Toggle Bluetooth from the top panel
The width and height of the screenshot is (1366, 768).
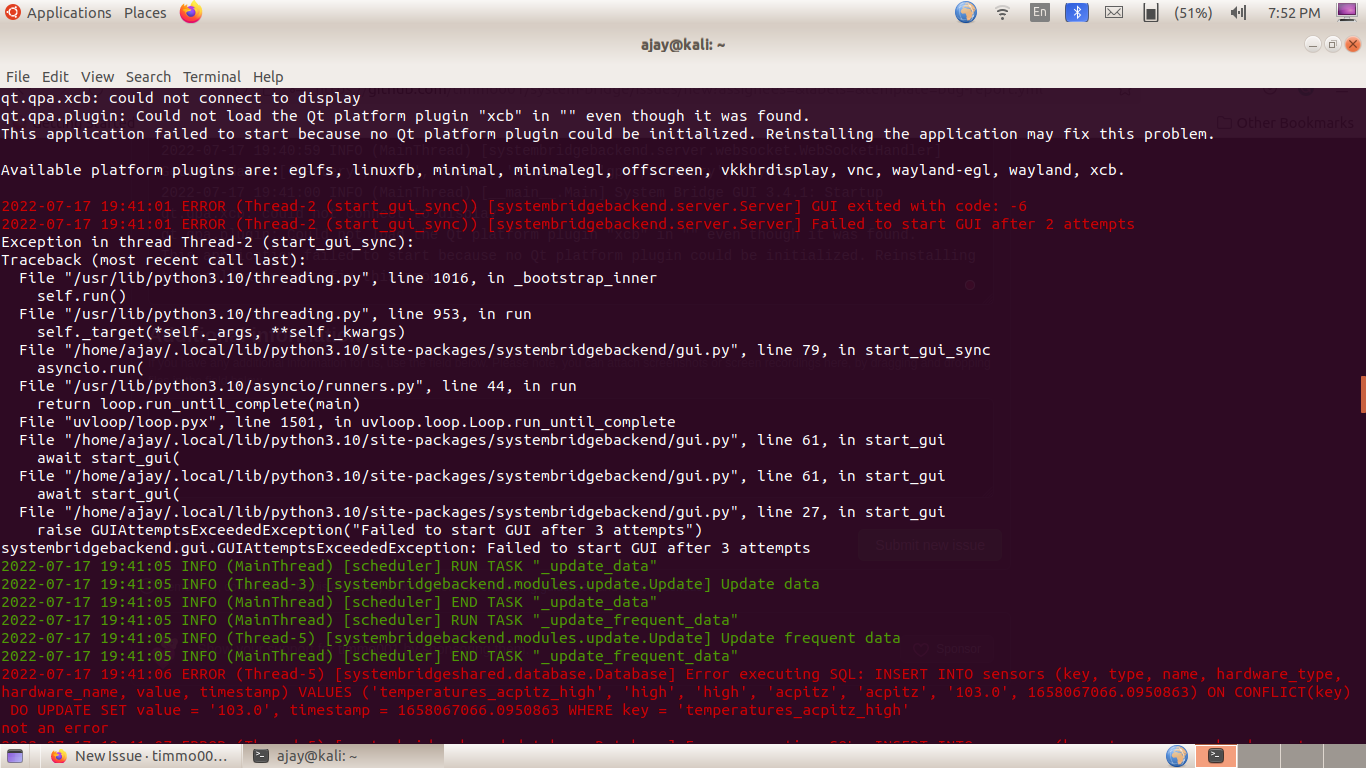pos(1077,13)
